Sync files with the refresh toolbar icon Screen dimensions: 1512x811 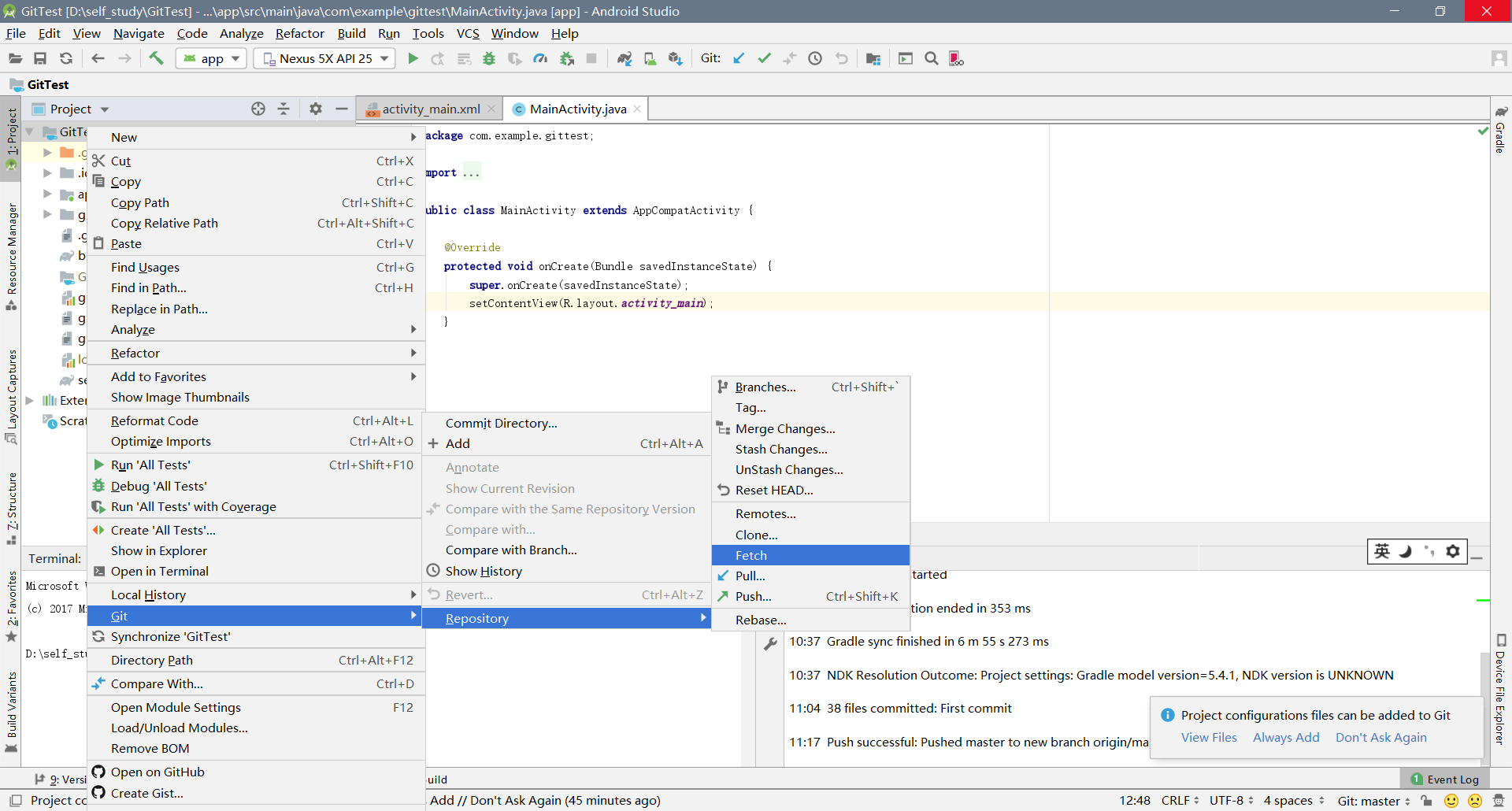[66, 58]
